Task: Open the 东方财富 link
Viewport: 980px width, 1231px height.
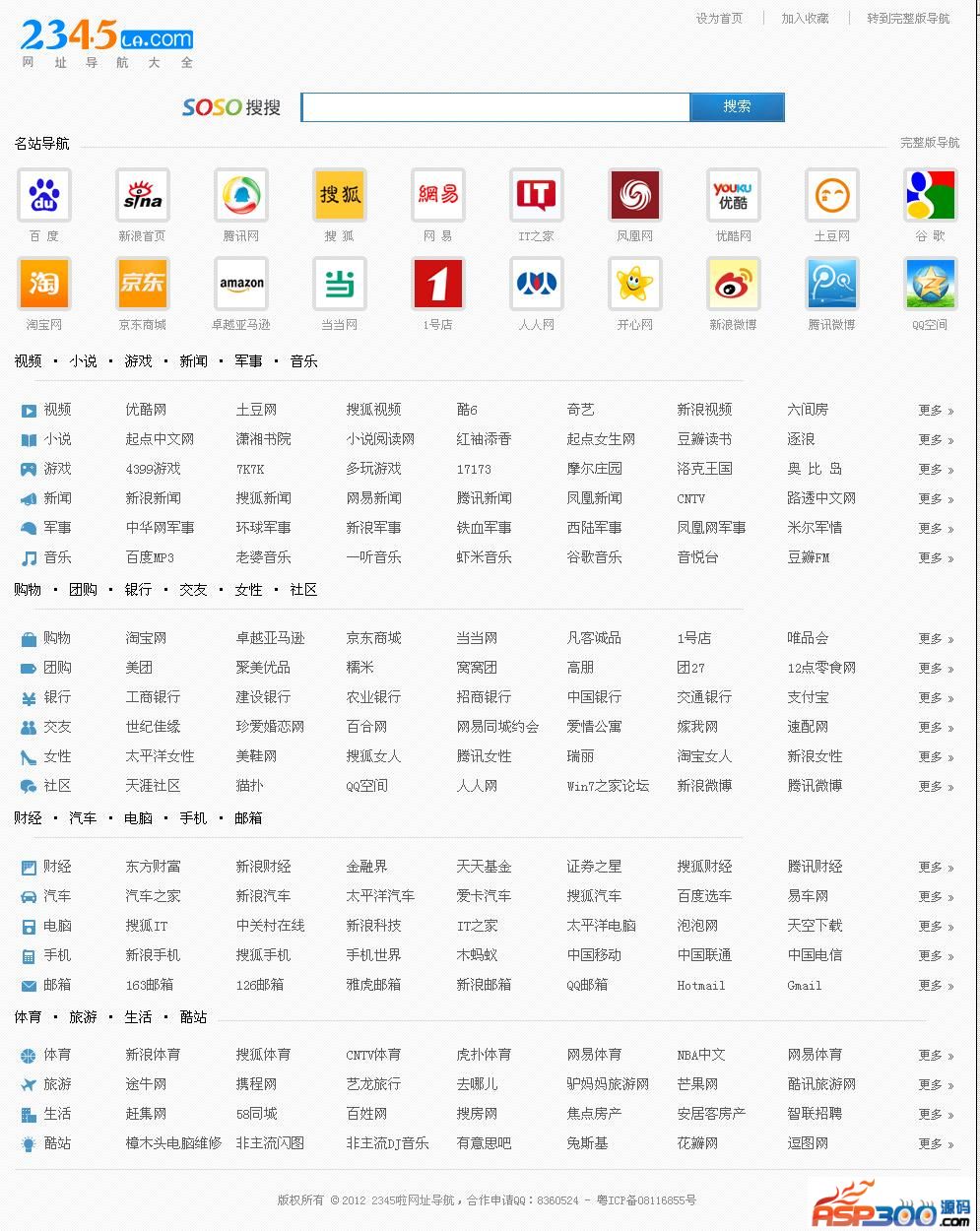Action: coord(153,867)
